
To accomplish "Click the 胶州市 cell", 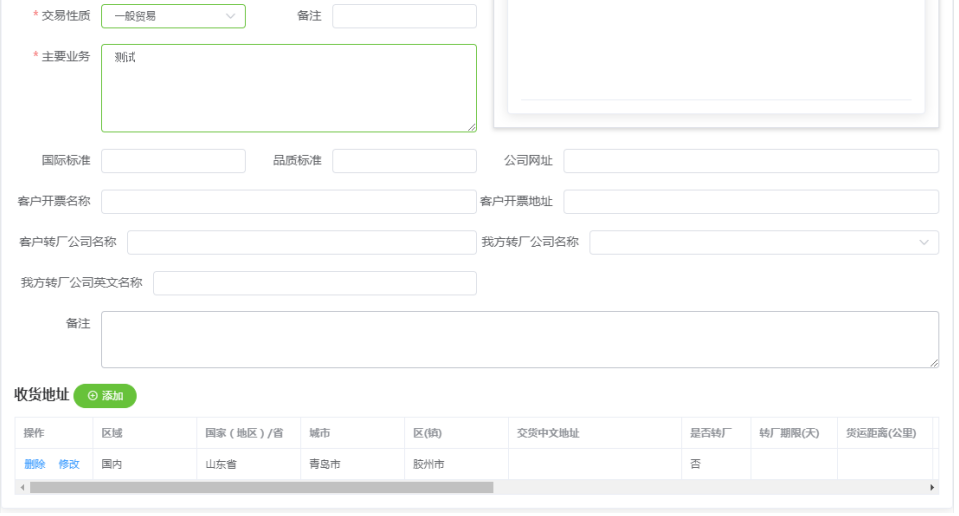I will pyautogui.click(x=457, y=464).
